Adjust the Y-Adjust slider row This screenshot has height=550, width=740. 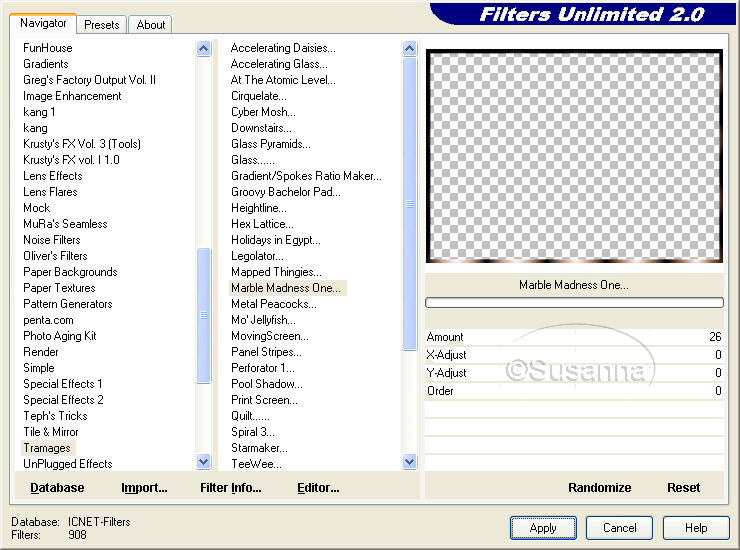click(x=574, y=373)
